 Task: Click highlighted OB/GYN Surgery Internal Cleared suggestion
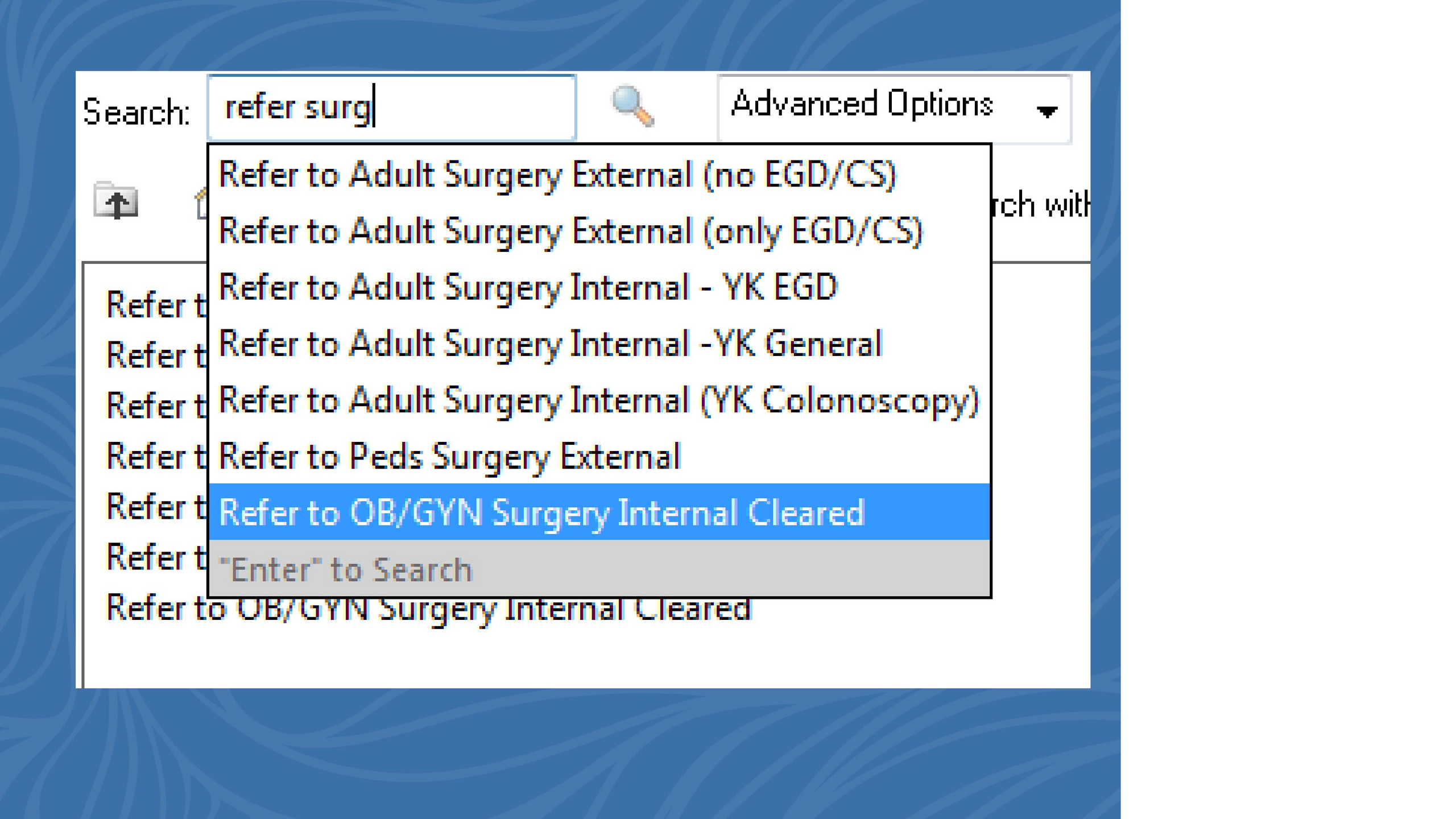541,512
